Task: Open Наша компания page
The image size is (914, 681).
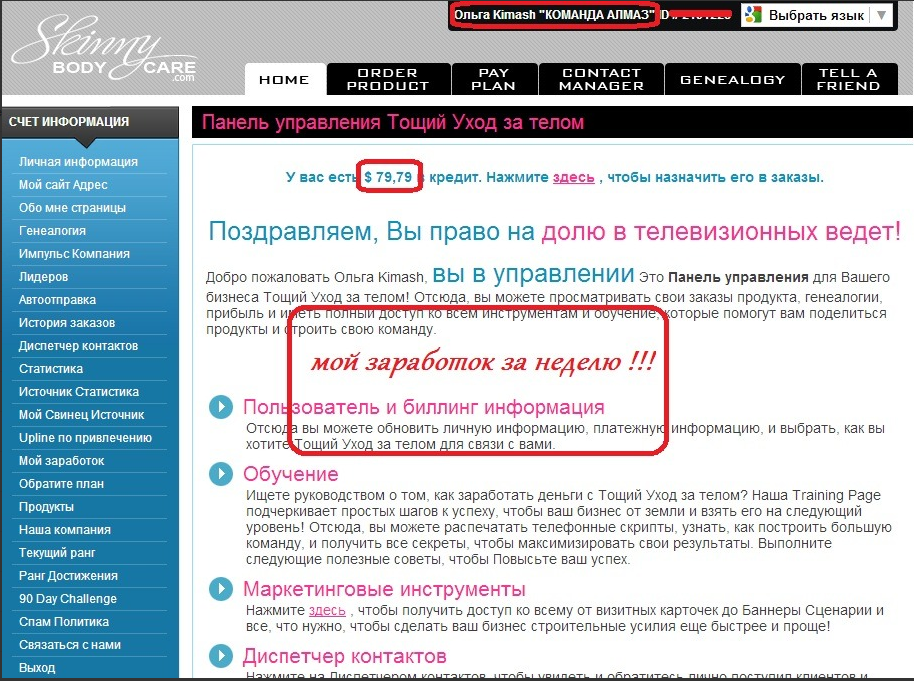Action: pos(65,530)
